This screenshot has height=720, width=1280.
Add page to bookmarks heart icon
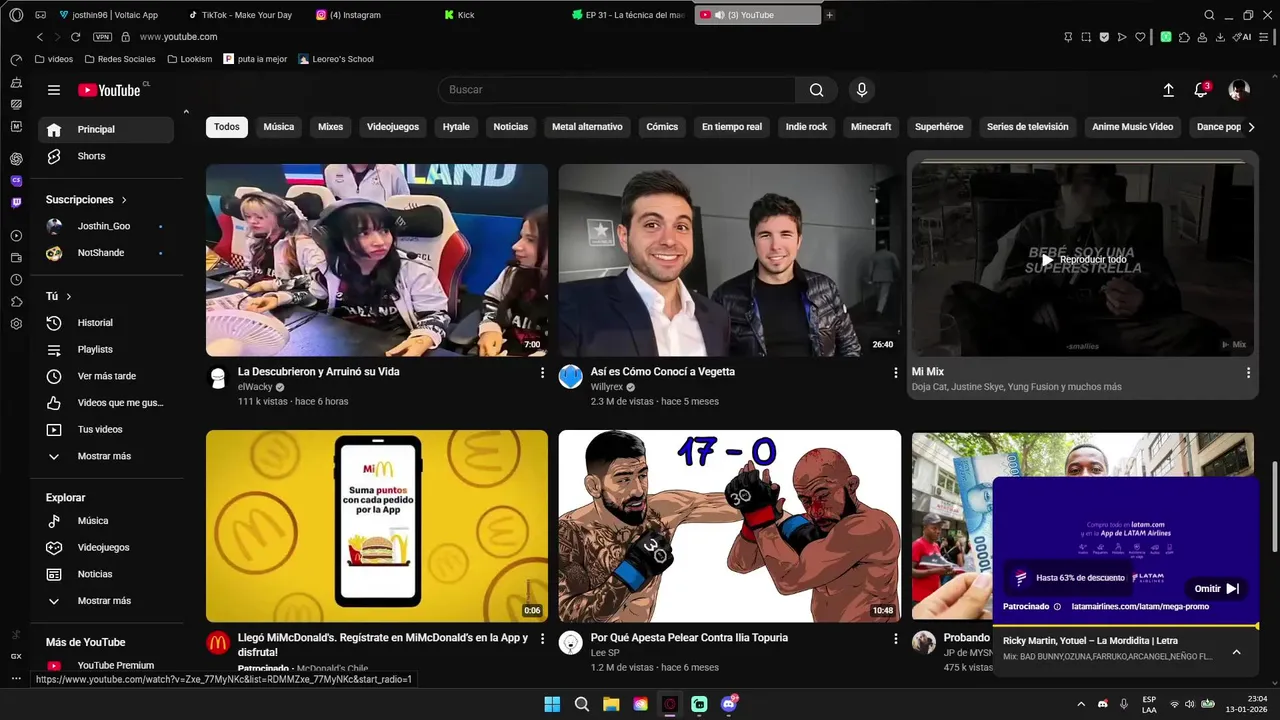coord(1140,37)
